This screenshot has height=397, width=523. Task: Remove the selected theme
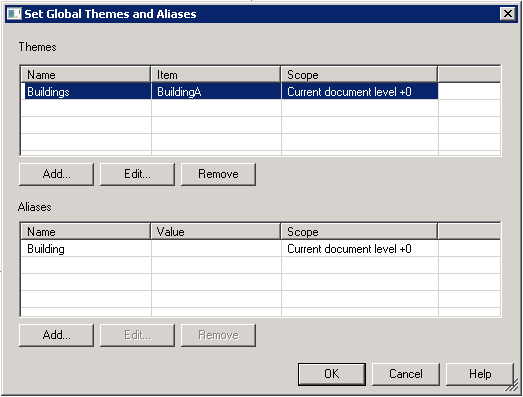pos(218,174)
